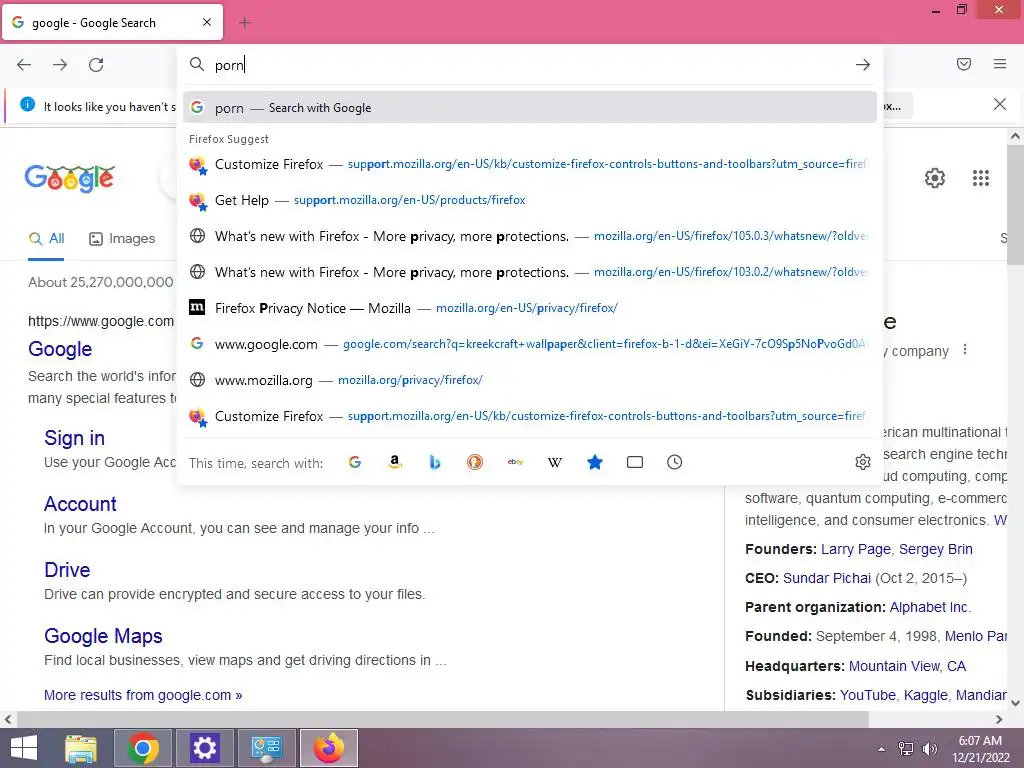The height and width of the screenshot is (768, 1024).
Task: Open the Sergey Brin link
Action: tap(936, 549)
